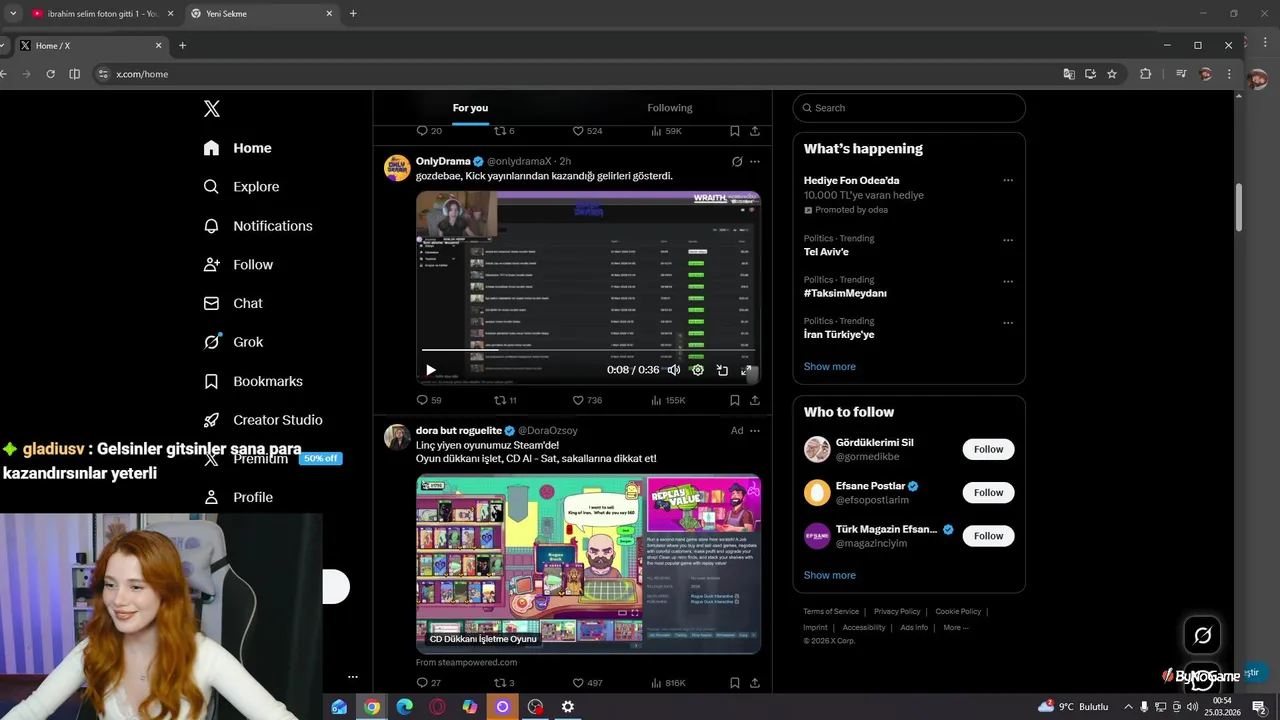Follow Gördüklerimi Sil

point(989,449)
